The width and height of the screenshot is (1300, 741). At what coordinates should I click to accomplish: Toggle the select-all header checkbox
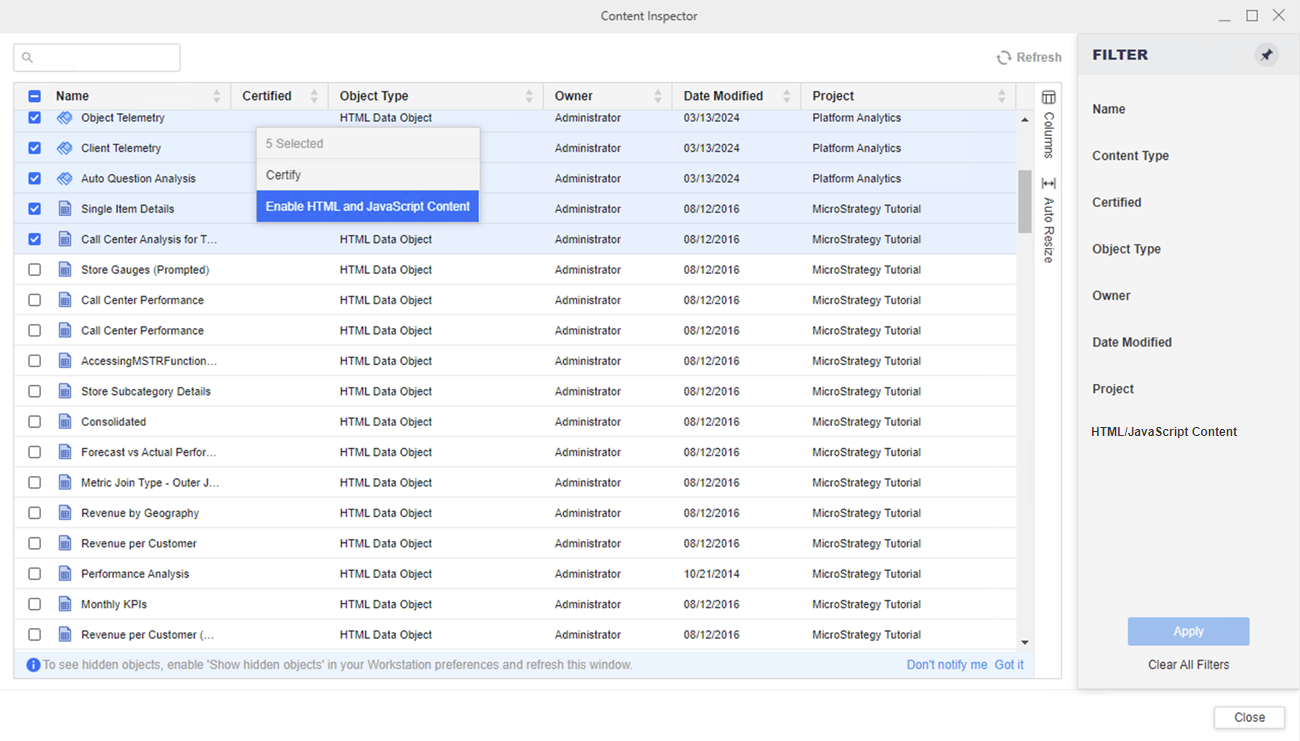tap(35, 96)
